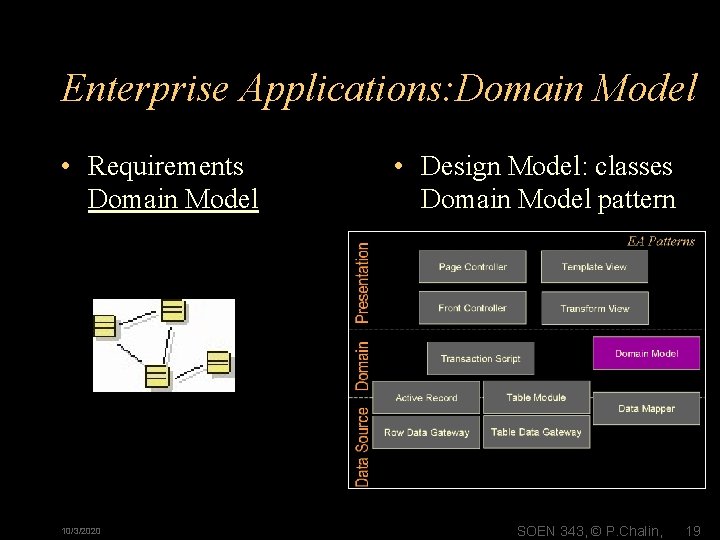Viewport: 720px width, 540px height.
Task: Open the purple highlighted Domain Model box
Action: [x=647, y=353]
